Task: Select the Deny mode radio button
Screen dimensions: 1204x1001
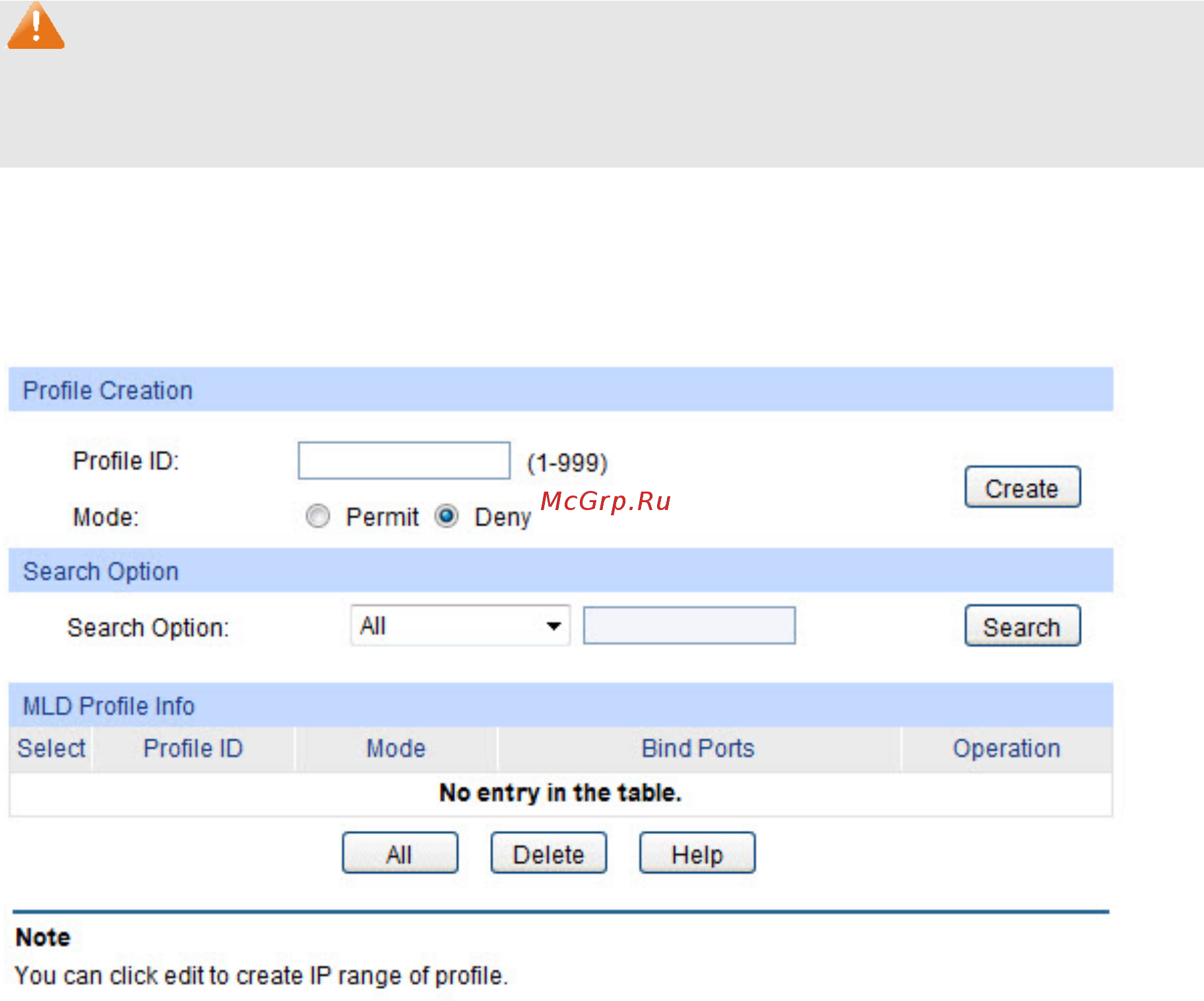Action: point(447,516)
